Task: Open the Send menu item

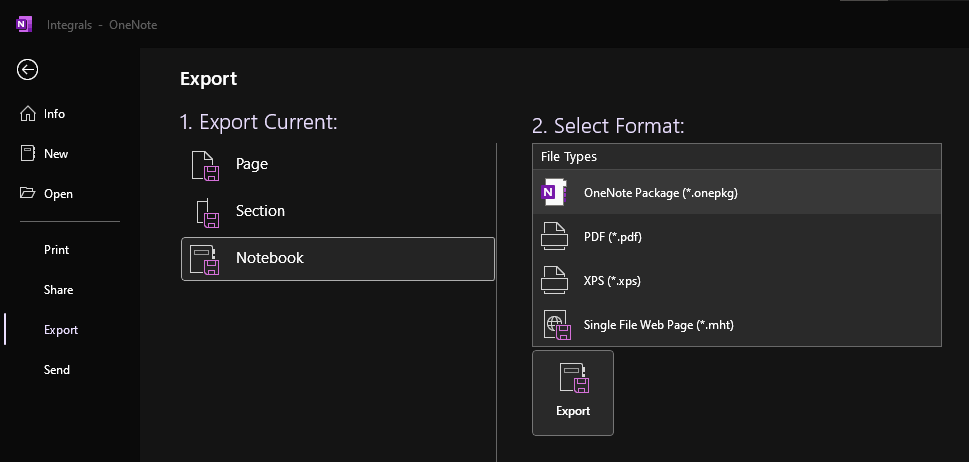Action: pyautogui.click(x=57, y=370)
